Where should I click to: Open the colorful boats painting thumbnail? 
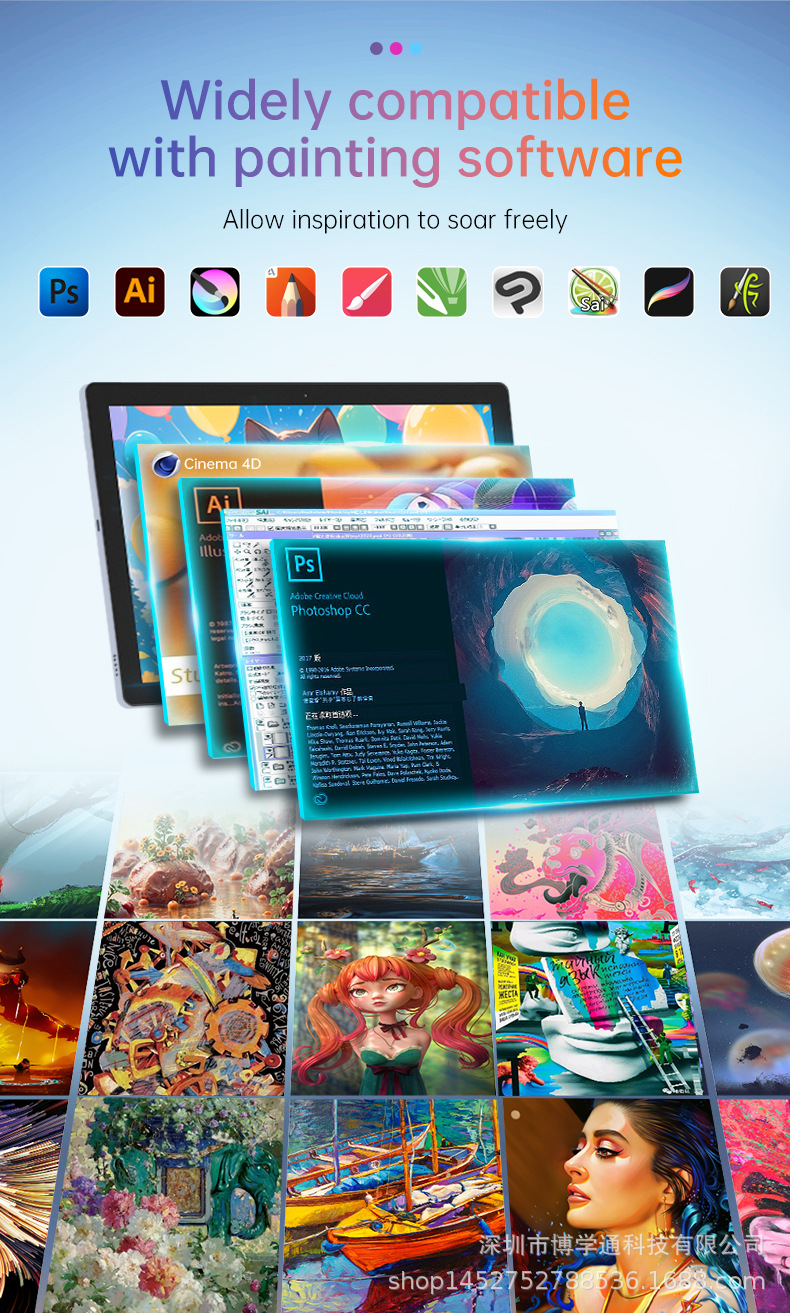click(396, 1206)
